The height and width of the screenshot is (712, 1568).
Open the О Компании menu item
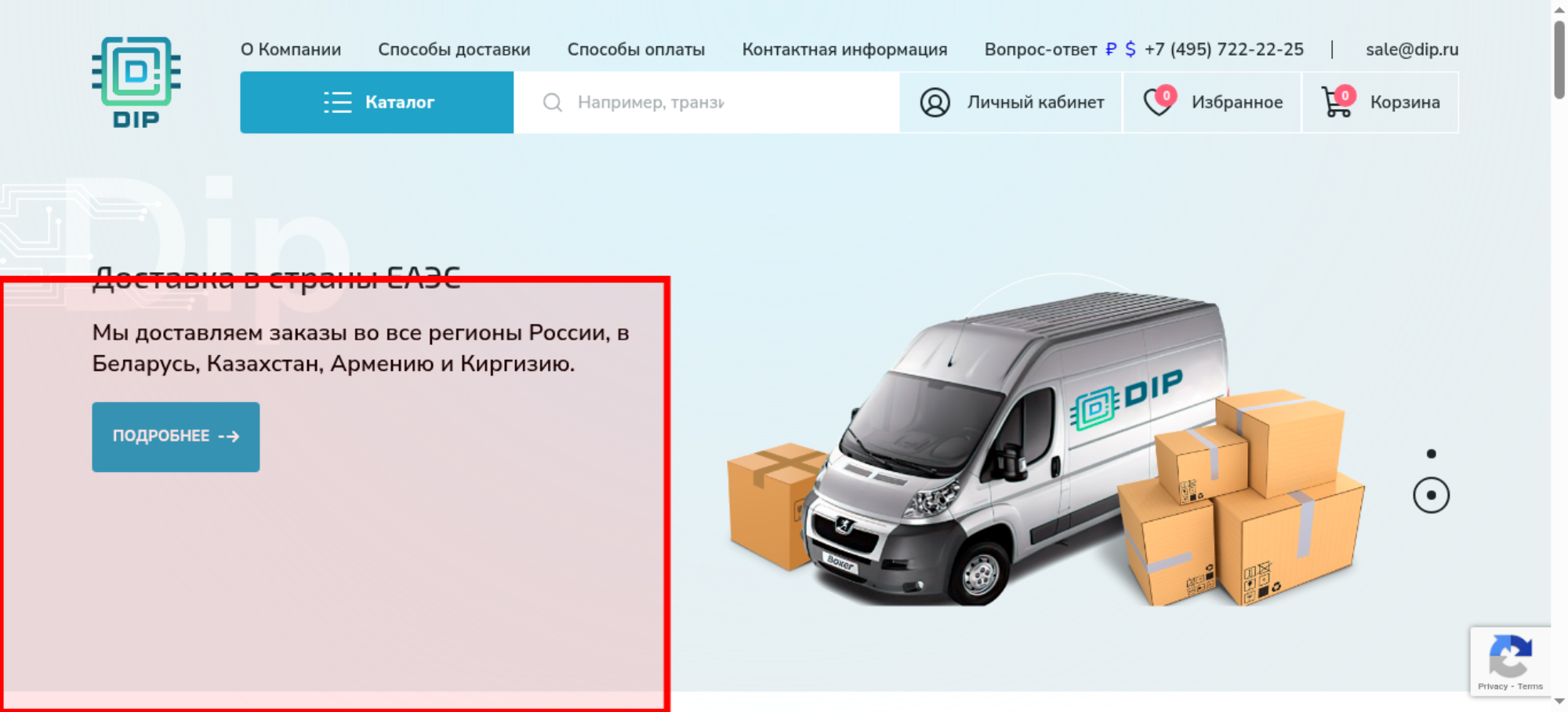(x=291, y=49)
